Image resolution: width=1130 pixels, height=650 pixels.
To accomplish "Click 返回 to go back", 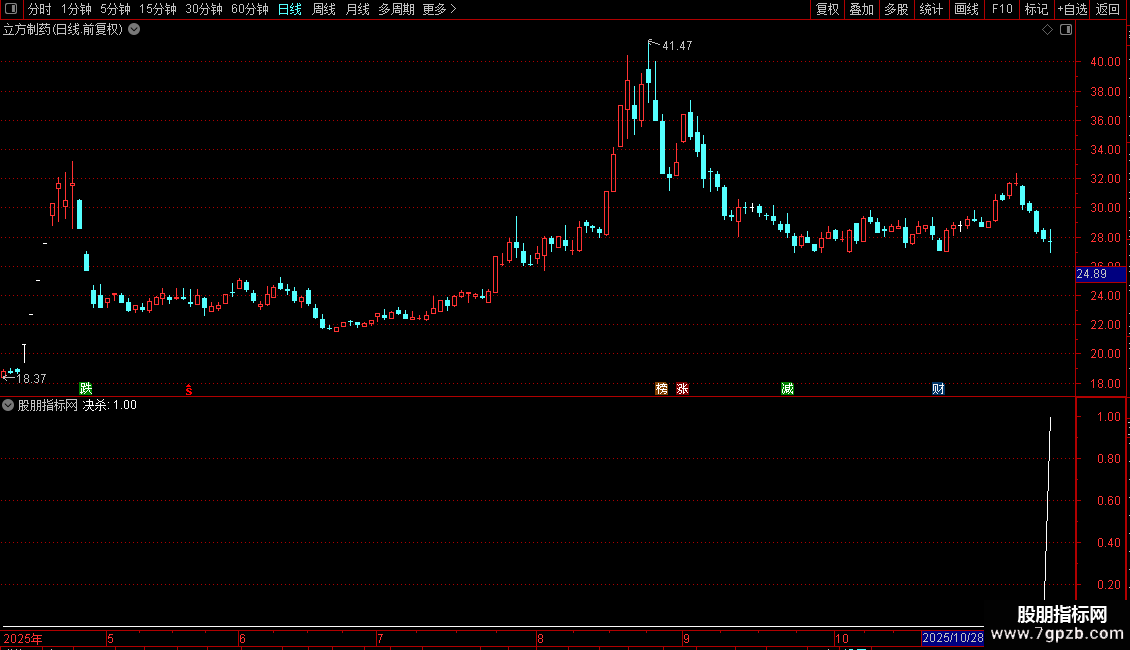I will (1108, 9).
